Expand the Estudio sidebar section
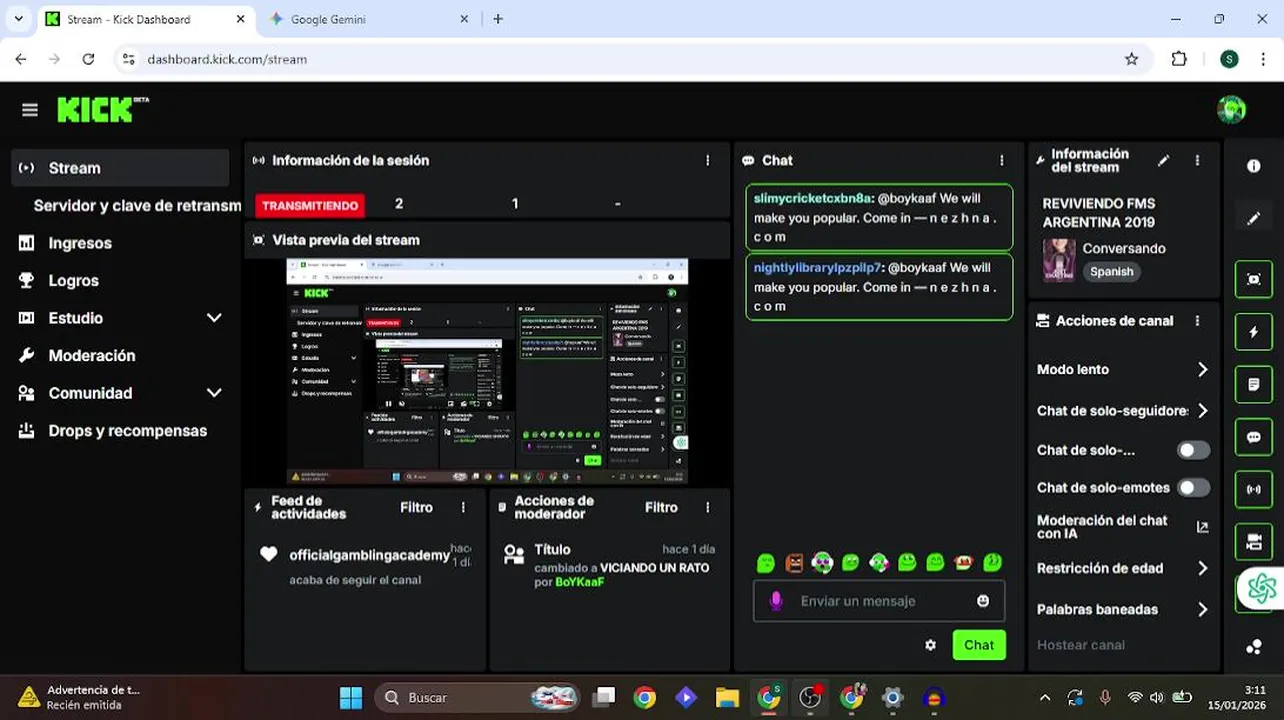Image resolution: width=1284 pixels, height=720 pixels. tap(213, 318)
